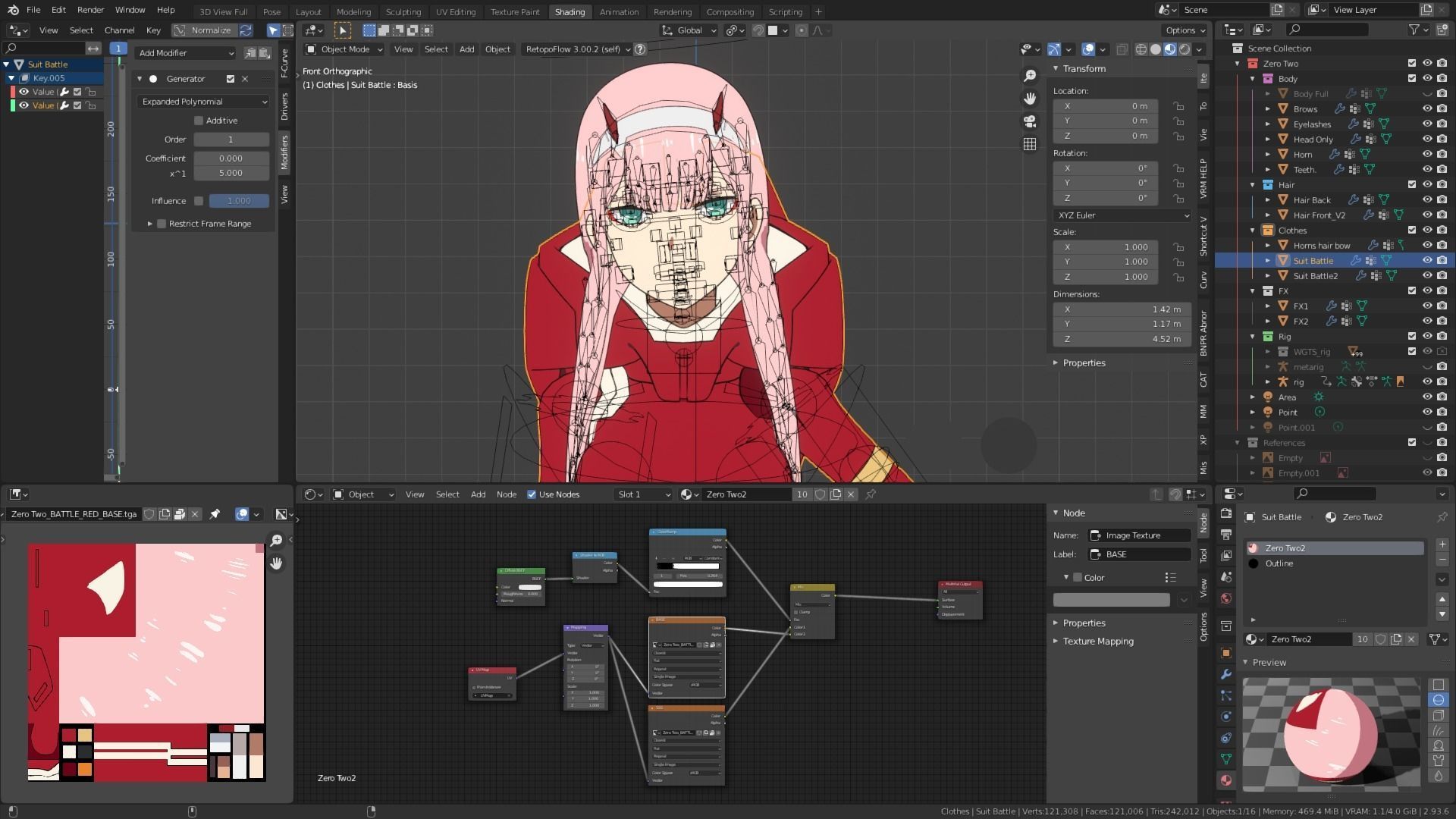Uncheck the Clothes collection checkbox
The width and height of the screenshot is (1456, 819).
pos(1412,231)
